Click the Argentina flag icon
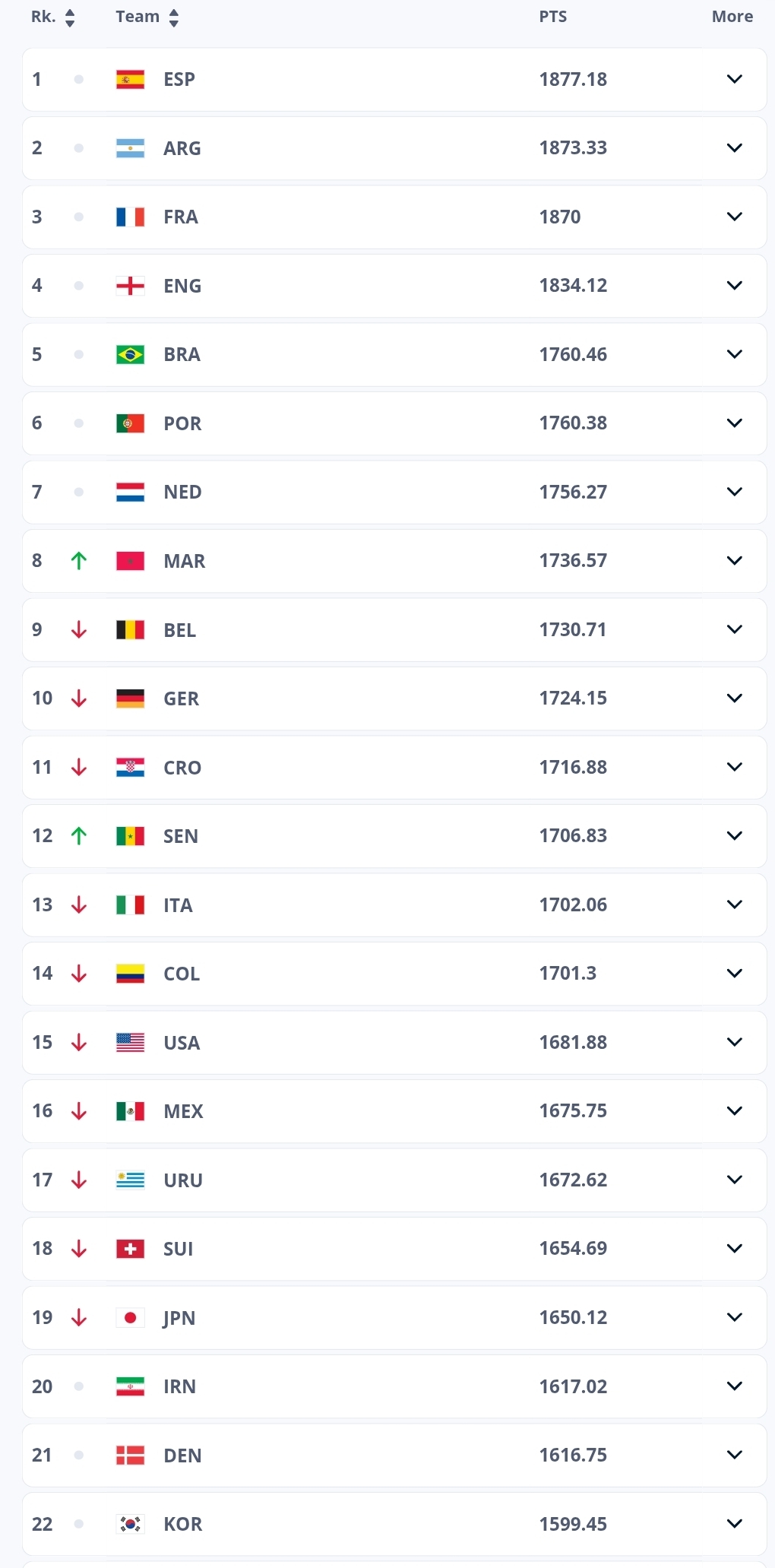The image size is (775, 1568). tap(130, 148)
